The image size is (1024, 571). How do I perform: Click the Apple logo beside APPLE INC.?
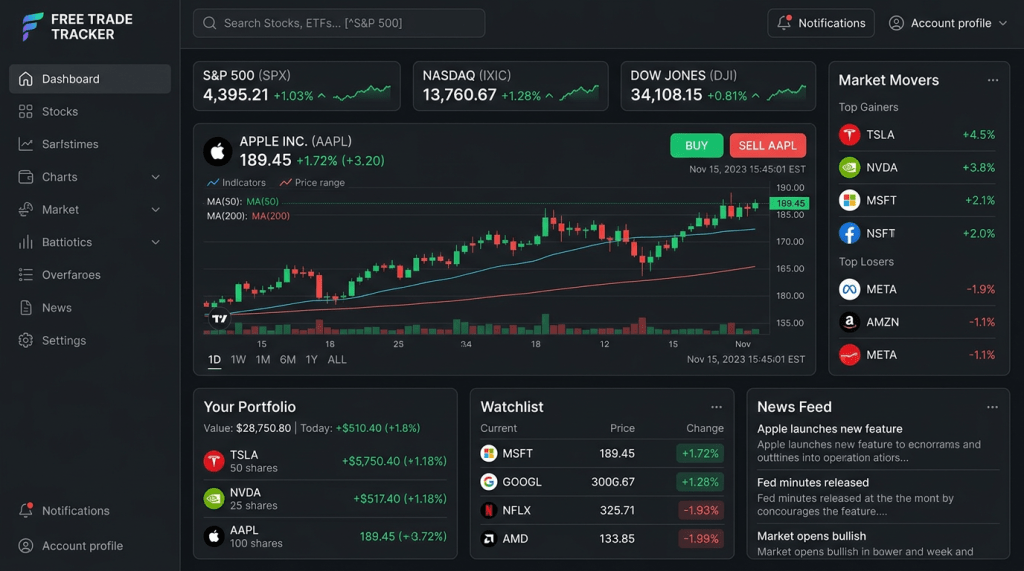pos(217,152)
